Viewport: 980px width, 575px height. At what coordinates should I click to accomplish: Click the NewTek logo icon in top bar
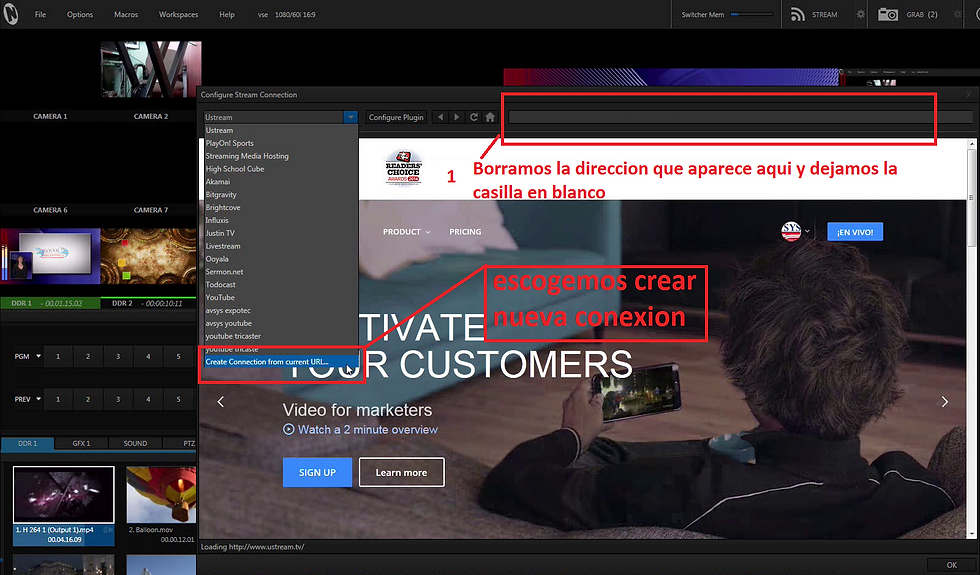pyautogui.click(x=11, y=14)
